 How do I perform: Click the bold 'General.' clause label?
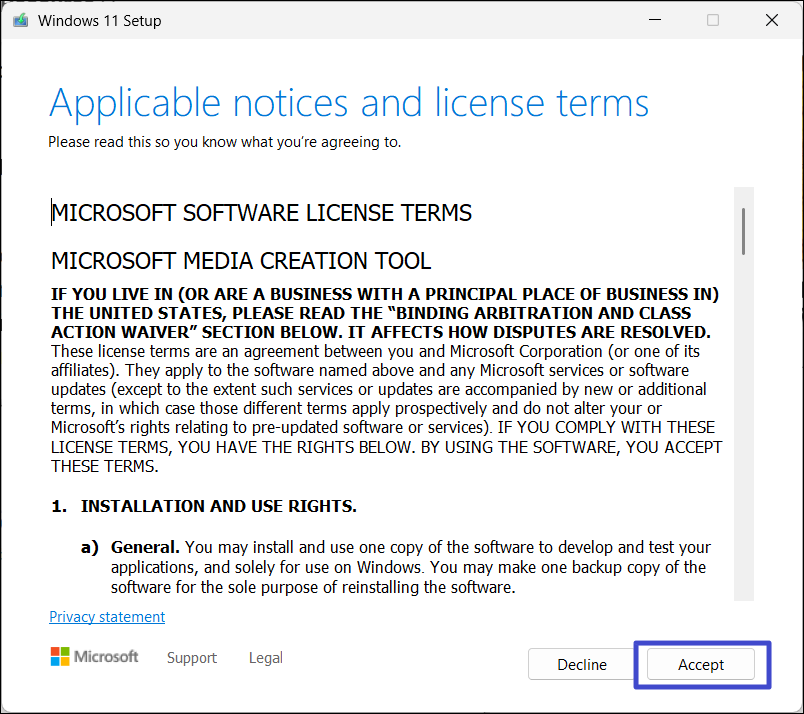point(146,548)
